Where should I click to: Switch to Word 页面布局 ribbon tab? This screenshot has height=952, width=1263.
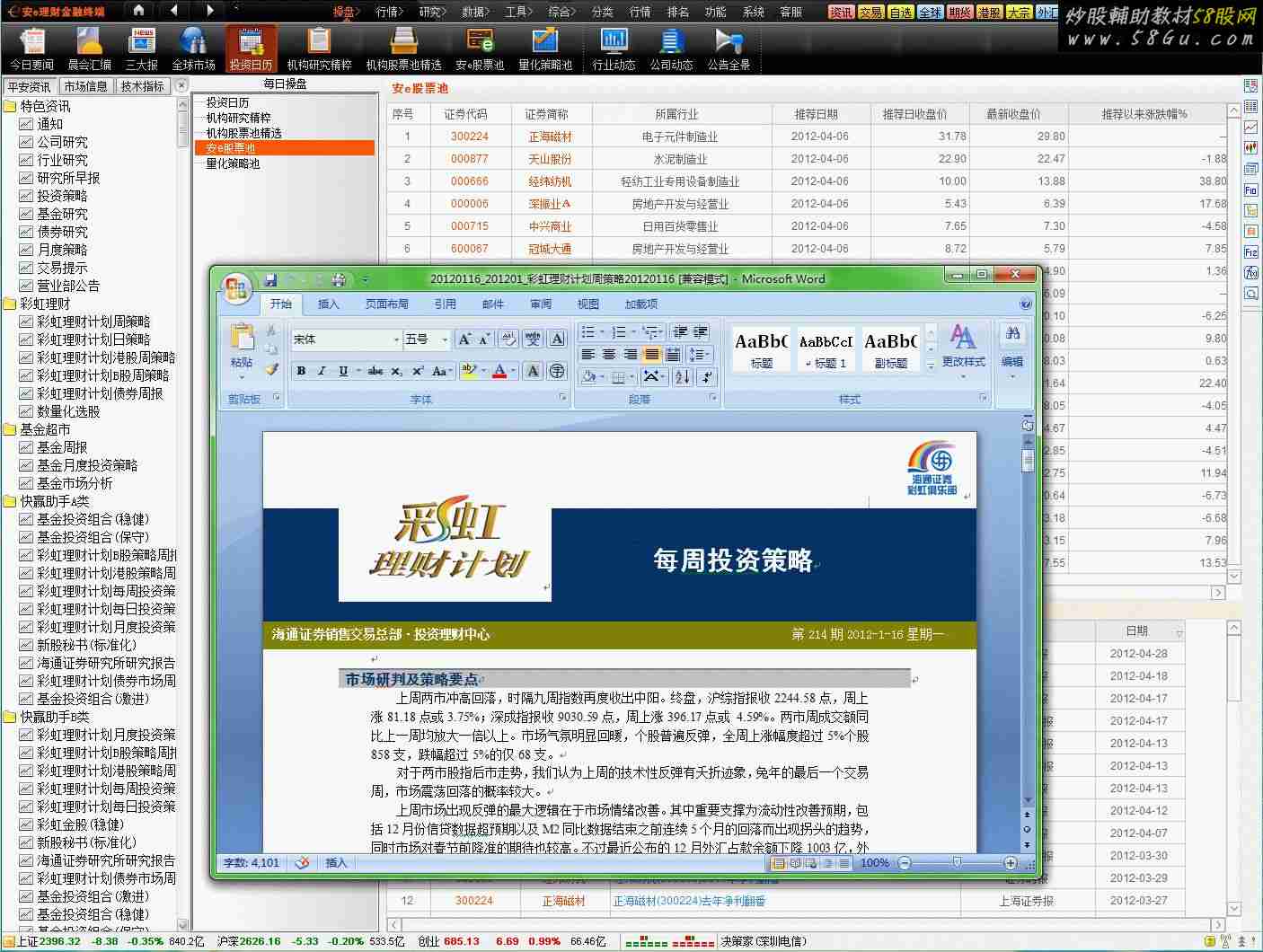coord(387,304)
